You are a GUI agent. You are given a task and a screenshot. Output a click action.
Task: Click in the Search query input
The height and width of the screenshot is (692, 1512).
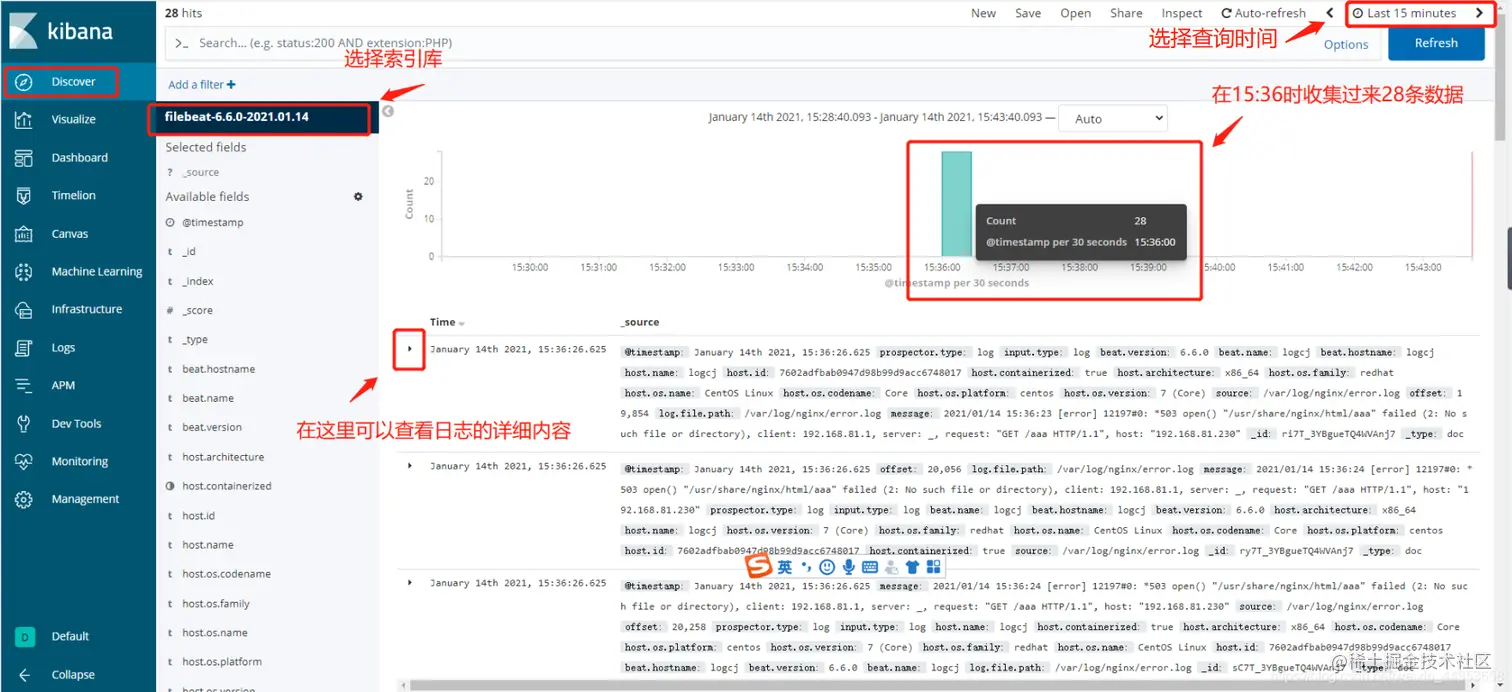pos(738,43)
